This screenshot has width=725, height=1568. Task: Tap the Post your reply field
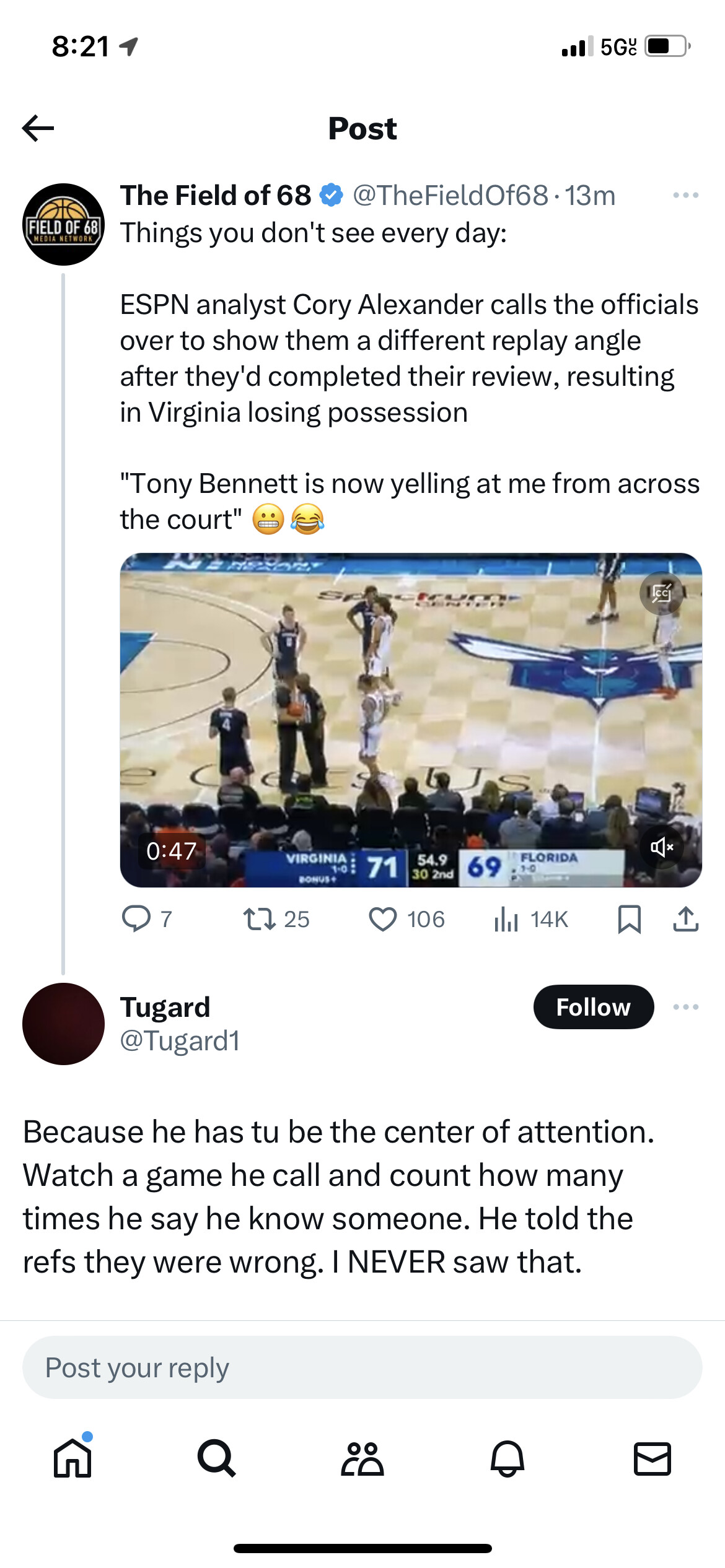[x=362, y=1367]
